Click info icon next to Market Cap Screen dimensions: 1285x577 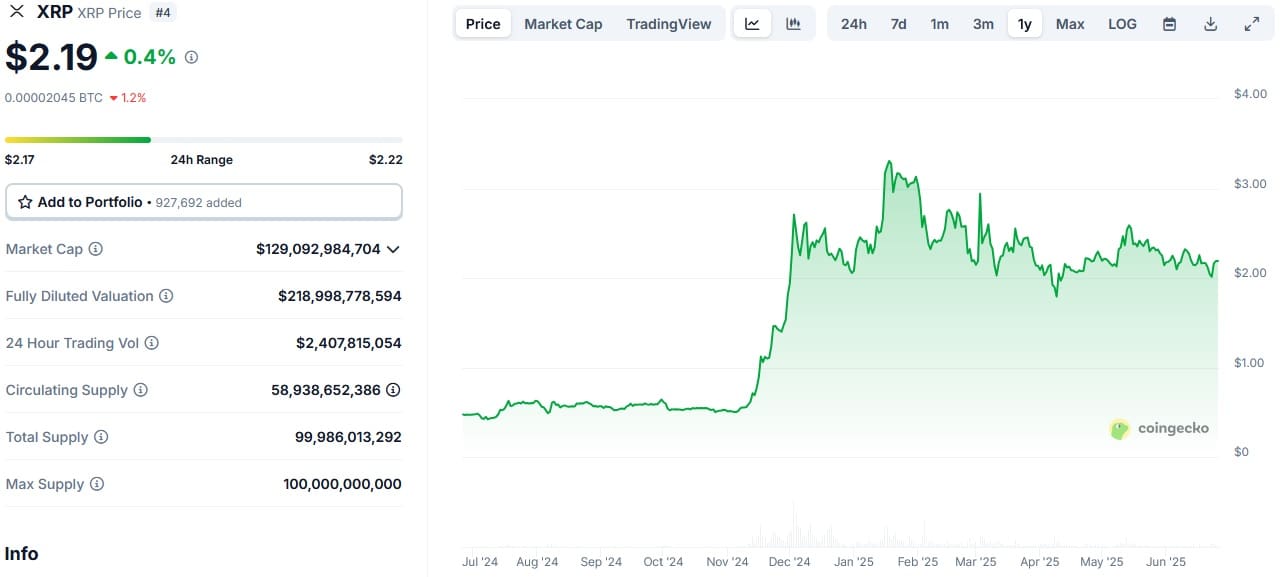click(96, 249)
